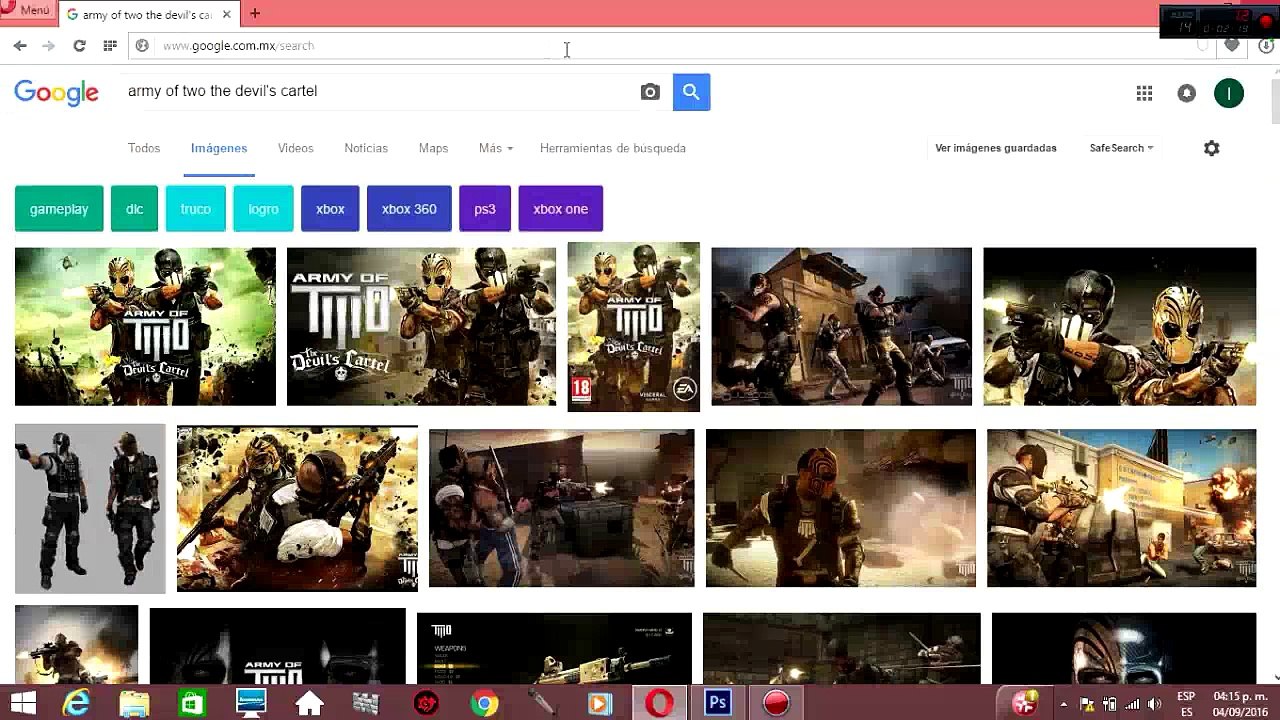This screenshot has height=720, width=1280.
Task: Filter results by gameplay chip
Action: point(59,209)
